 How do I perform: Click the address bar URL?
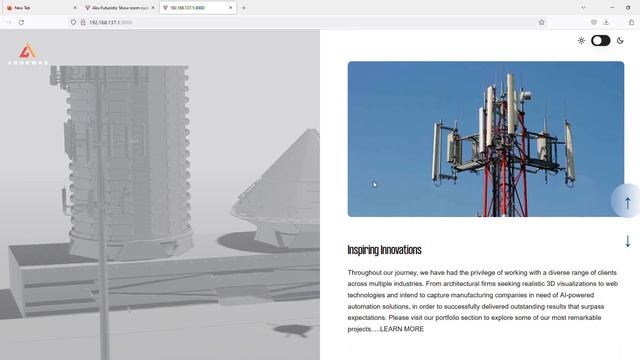pos(111,22)
